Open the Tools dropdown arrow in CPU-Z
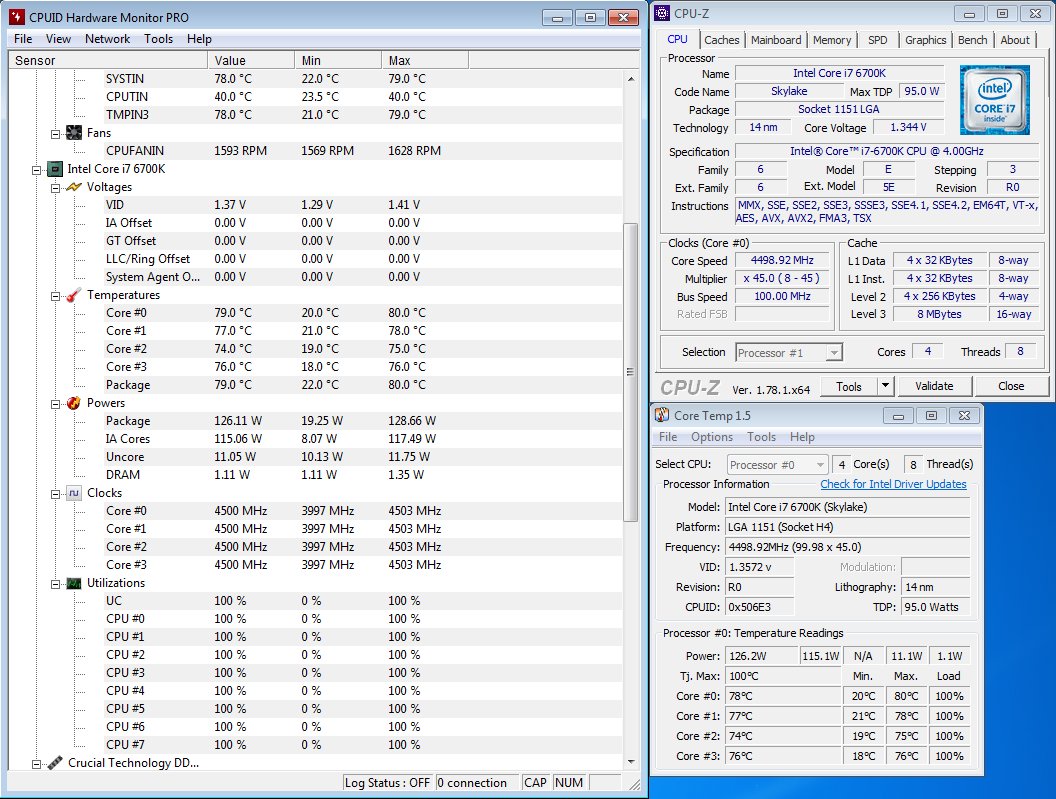1056x799 pixels. [x=886, y=386]
